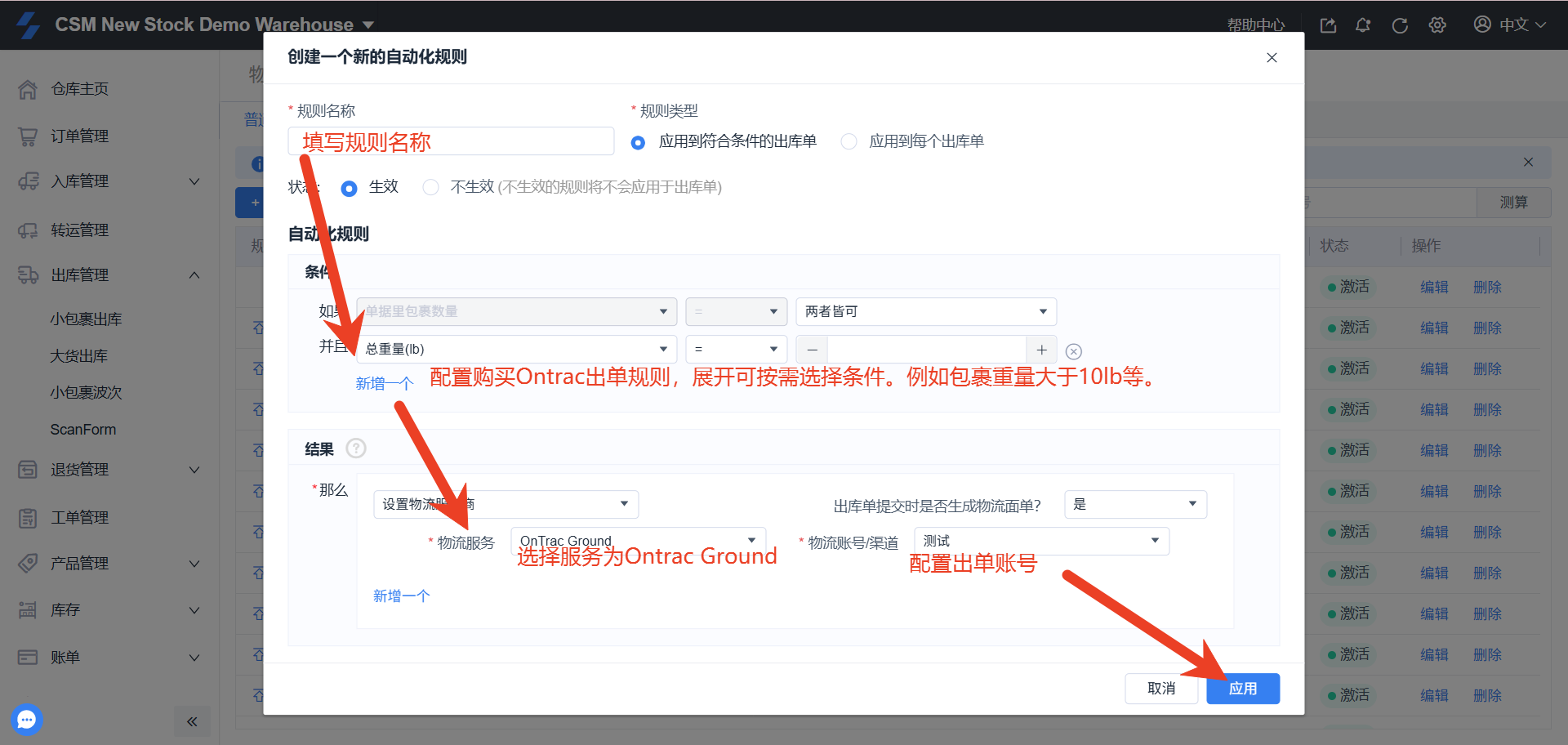Click the 规则名称 input field
1568x745 pixels.
tap(451, 141)
